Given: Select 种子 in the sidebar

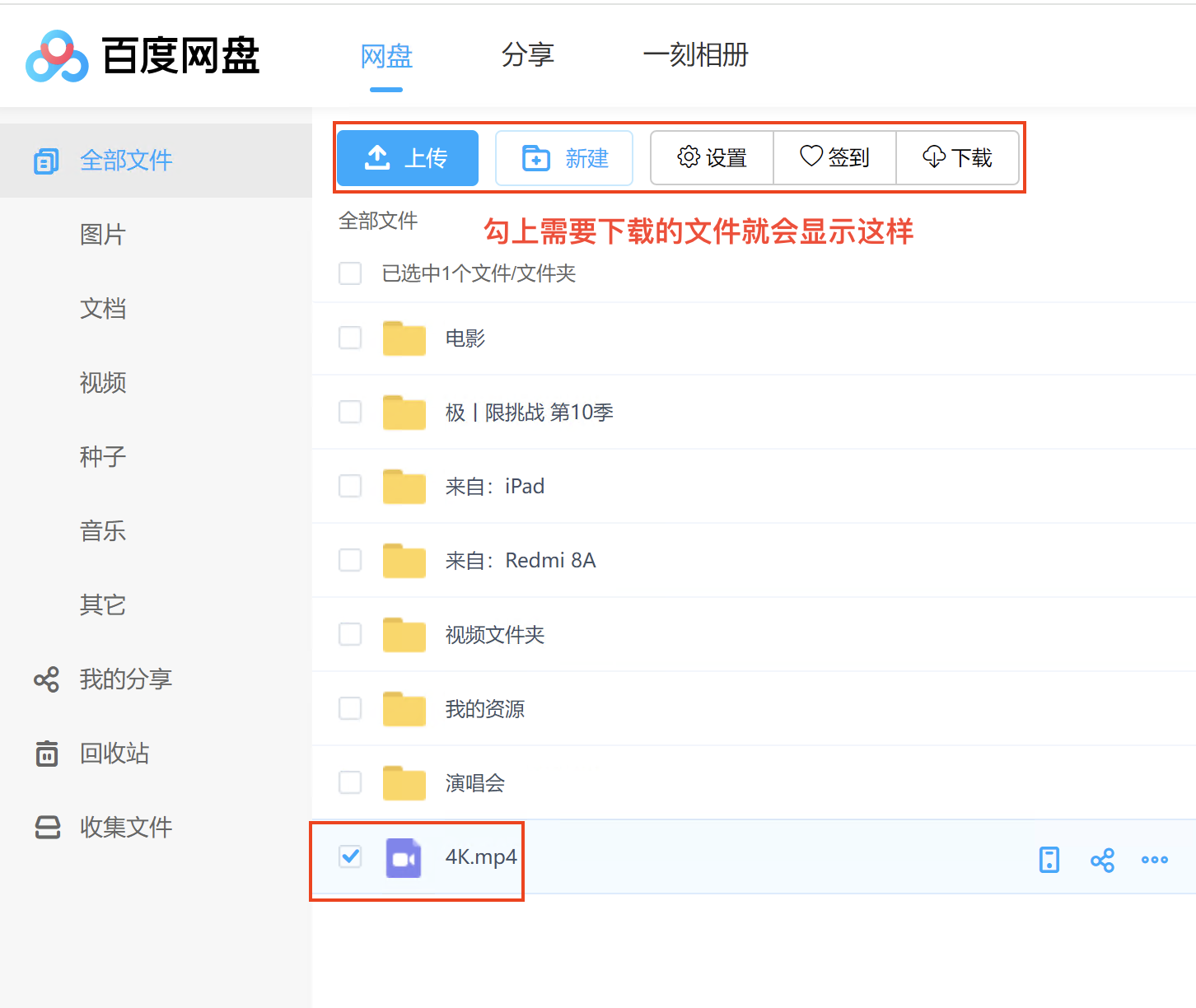Looking at the screenshot, I should pos(103,457).
